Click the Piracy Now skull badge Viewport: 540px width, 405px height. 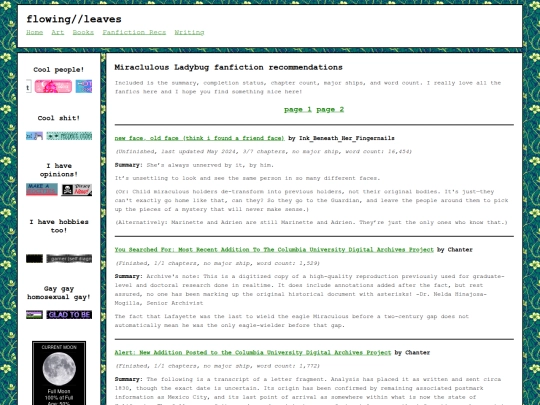76,189
